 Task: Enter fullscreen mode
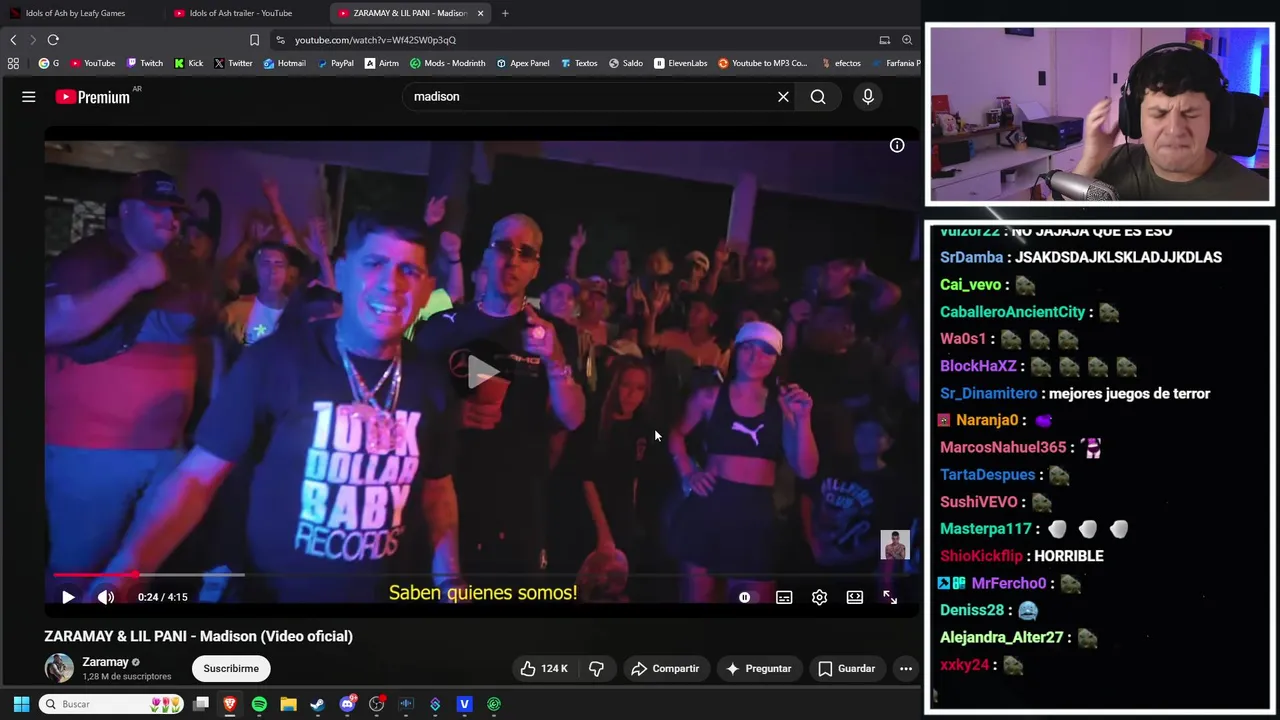pos(890,597)
